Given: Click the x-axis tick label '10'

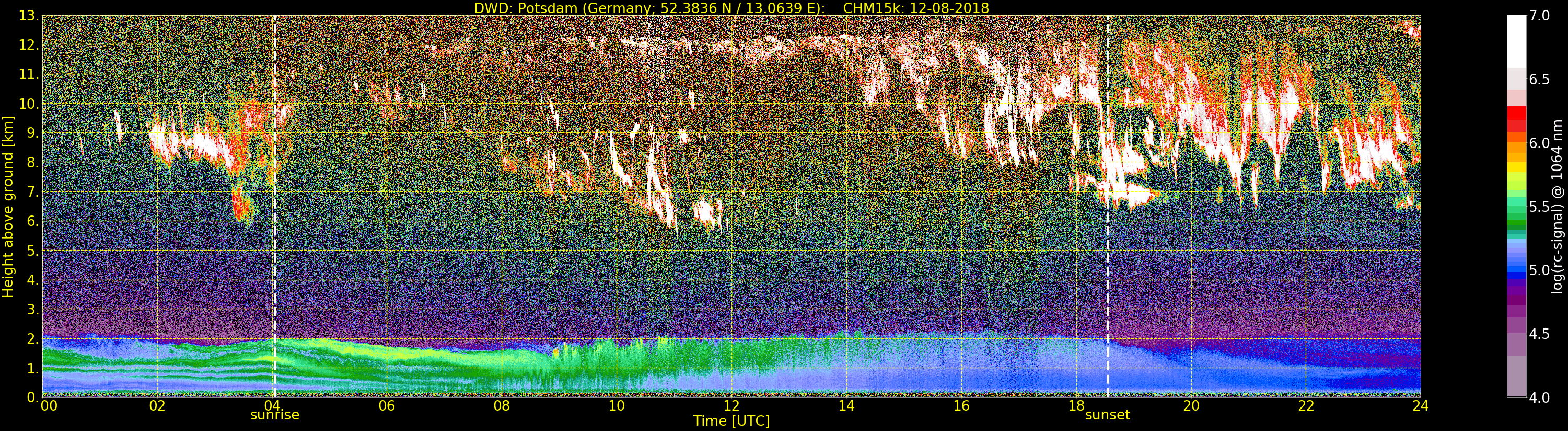Looking at the screenshot, I should click(617, 406).
